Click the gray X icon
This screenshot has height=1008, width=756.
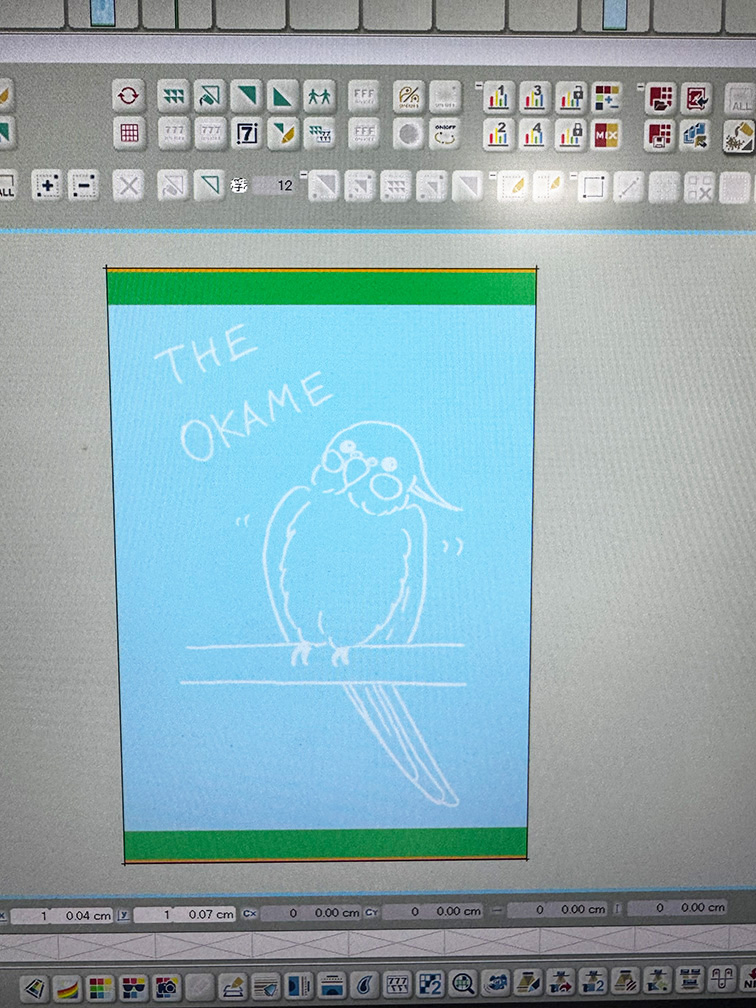(129, 186)
